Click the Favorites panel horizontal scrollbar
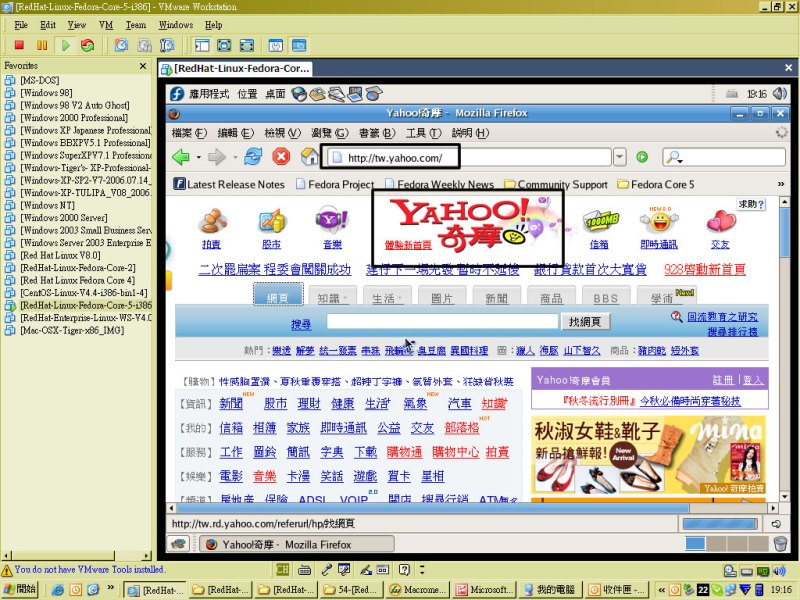This screenshot has height=600, width=800. [x=77, y=555]
